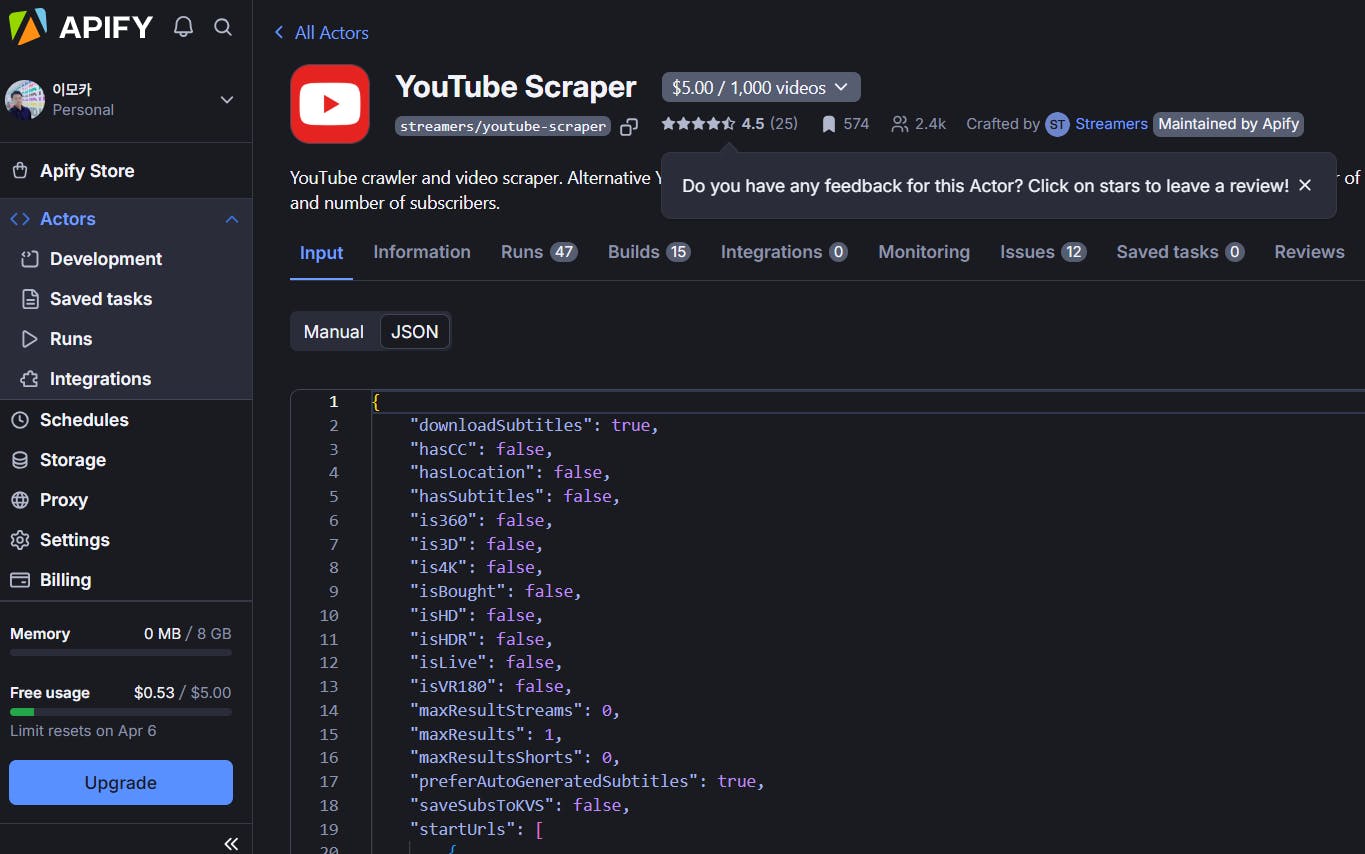1365x854 pixels.
Task: Click the streamers/youtube-scraper ID badge
Action: click(x=503, y=127)
